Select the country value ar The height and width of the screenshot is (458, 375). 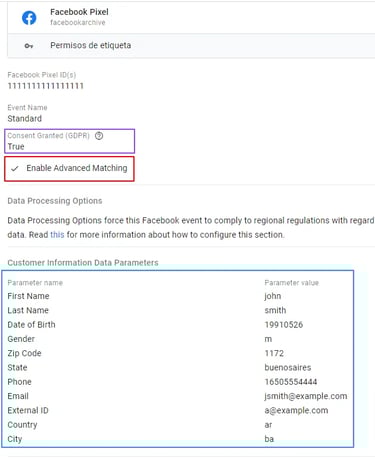pos(268,425)
